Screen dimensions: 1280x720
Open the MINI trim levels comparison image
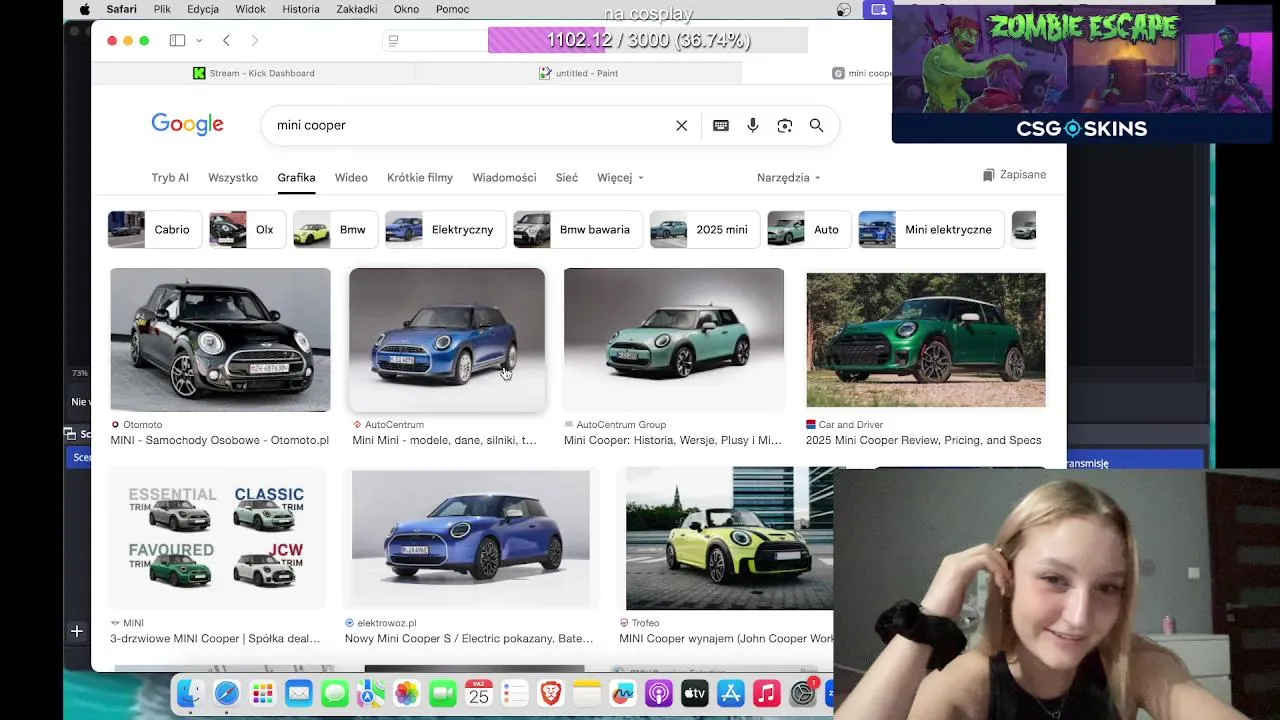(217, 538)
